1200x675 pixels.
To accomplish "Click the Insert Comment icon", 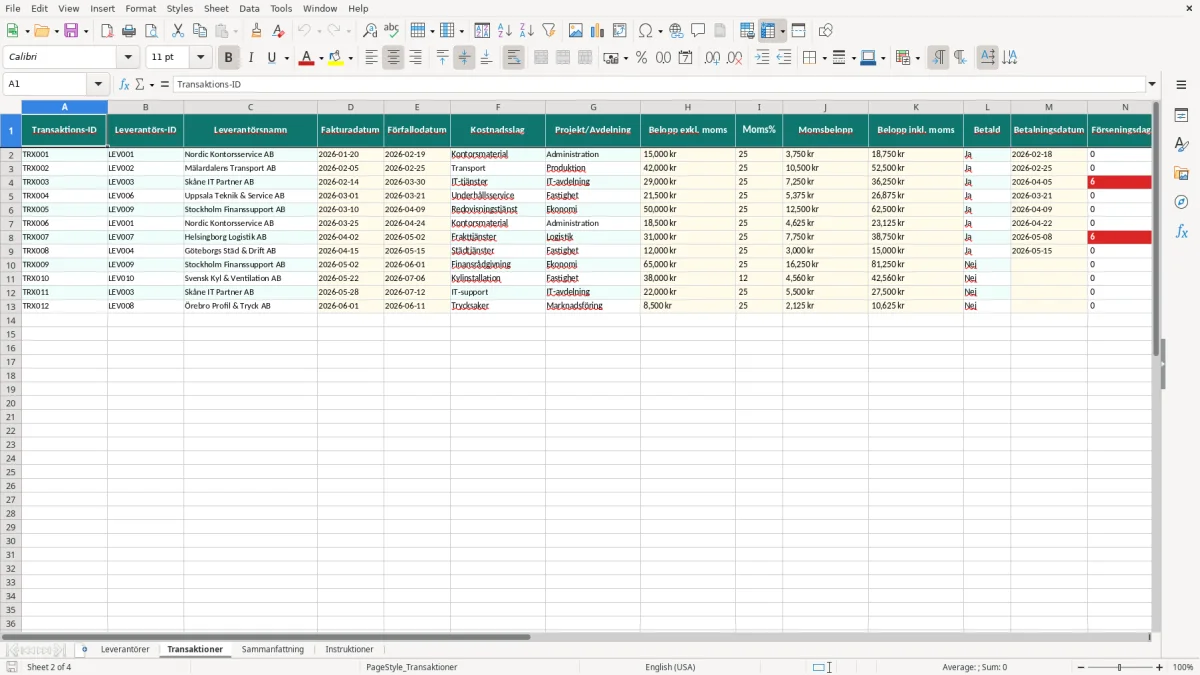I will [x=698, y=31].
